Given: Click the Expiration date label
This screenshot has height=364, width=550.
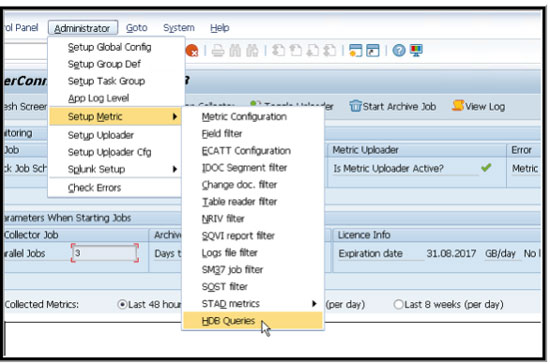Looking at the screenshot, I should click(x=370, y=254).
